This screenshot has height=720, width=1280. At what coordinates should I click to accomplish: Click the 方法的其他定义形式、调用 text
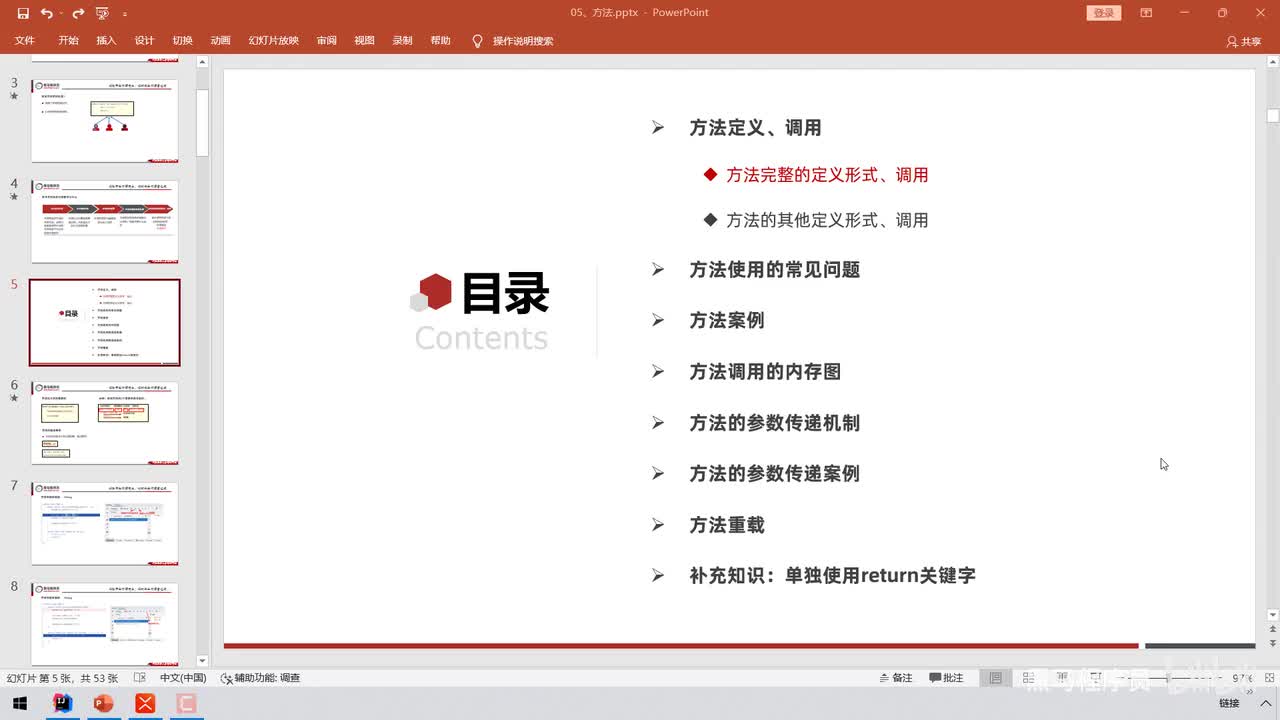pyautogui.click(x=827, y=220)
